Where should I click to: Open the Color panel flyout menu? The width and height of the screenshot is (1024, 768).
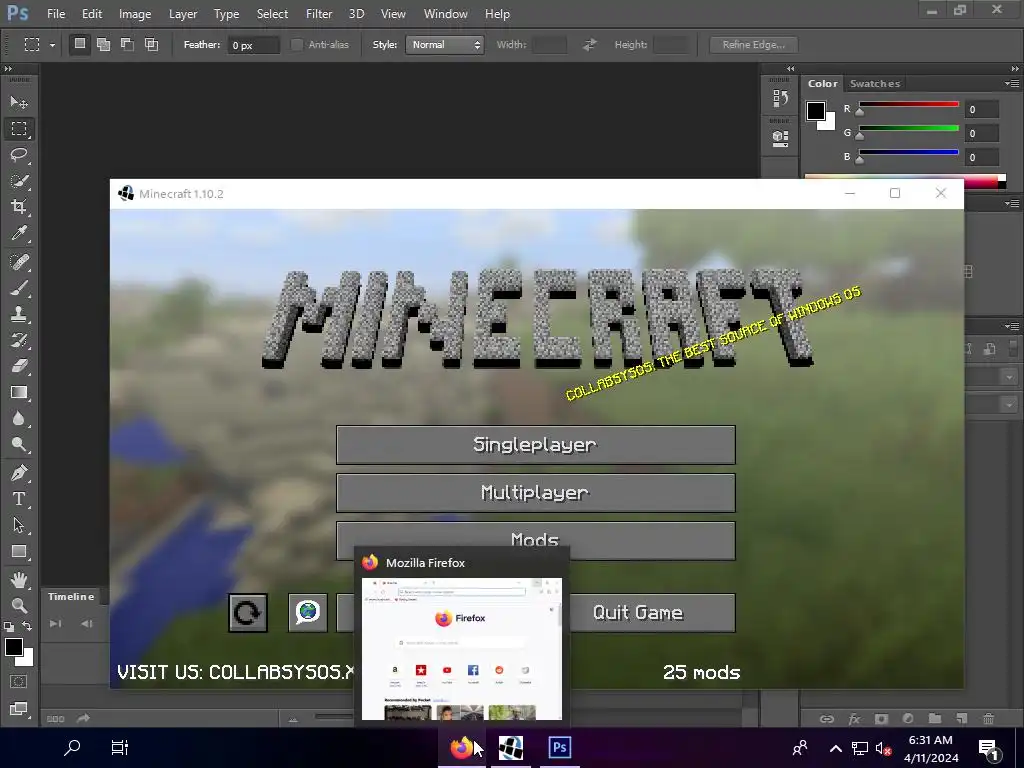pos(1012,84)
